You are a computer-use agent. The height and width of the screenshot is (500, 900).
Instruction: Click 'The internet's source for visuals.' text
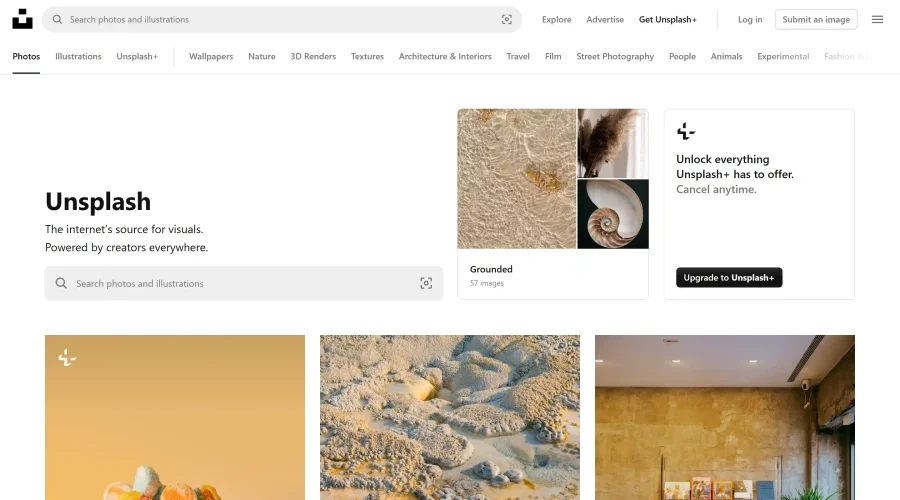tap(124, 229)
